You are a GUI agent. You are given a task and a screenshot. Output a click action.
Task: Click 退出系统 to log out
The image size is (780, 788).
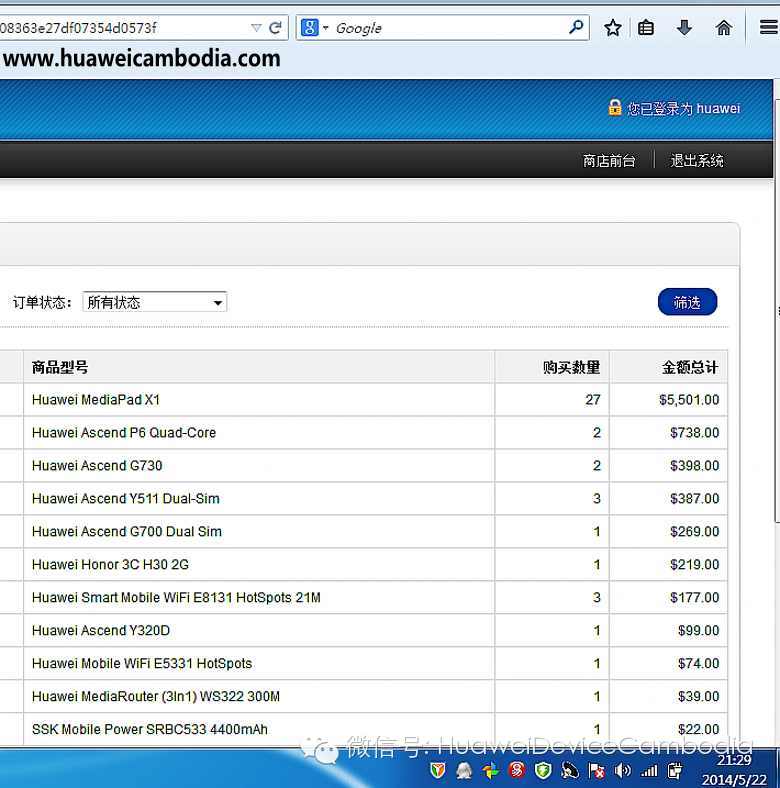pyautogui.click(x=697, y=161)
